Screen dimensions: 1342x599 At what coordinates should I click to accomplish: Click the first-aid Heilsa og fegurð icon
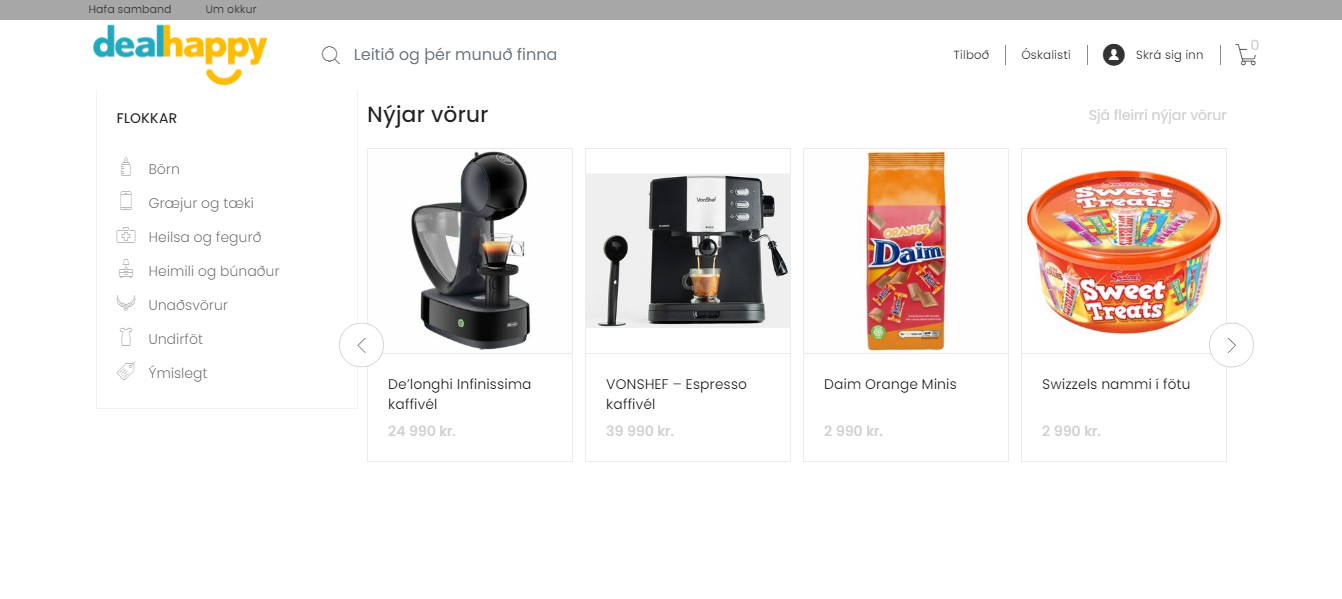126,236
